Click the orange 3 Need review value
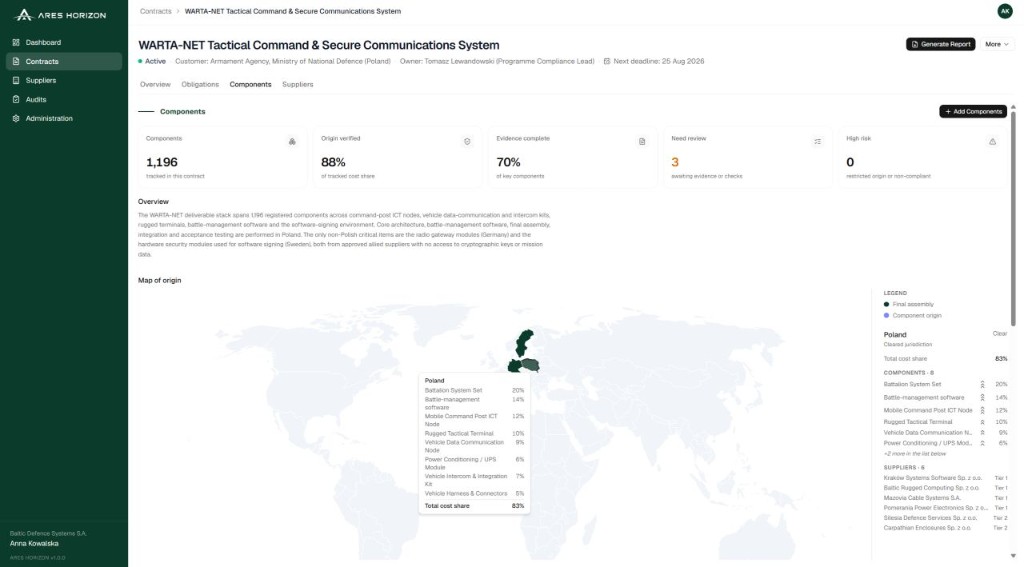Screen dimensions: 1024x567 675,162
